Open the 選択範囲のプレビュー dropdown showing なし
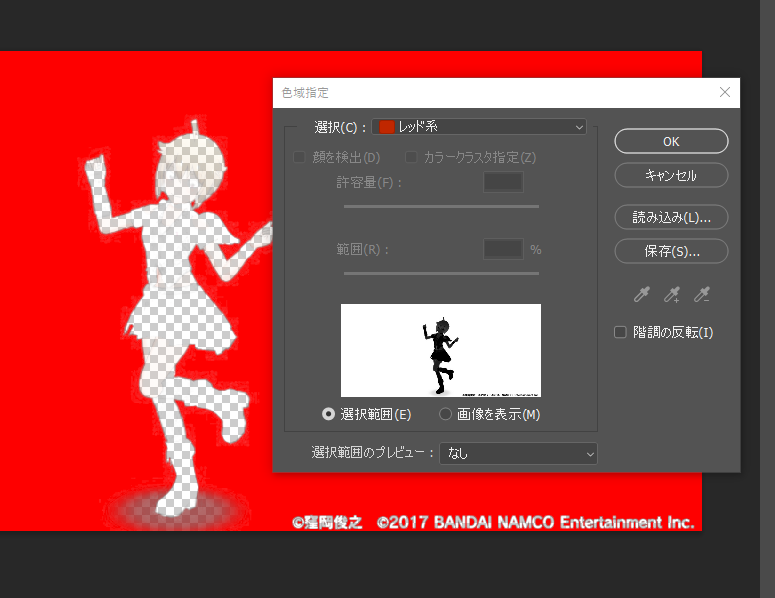775x598 pixels. 518,454
